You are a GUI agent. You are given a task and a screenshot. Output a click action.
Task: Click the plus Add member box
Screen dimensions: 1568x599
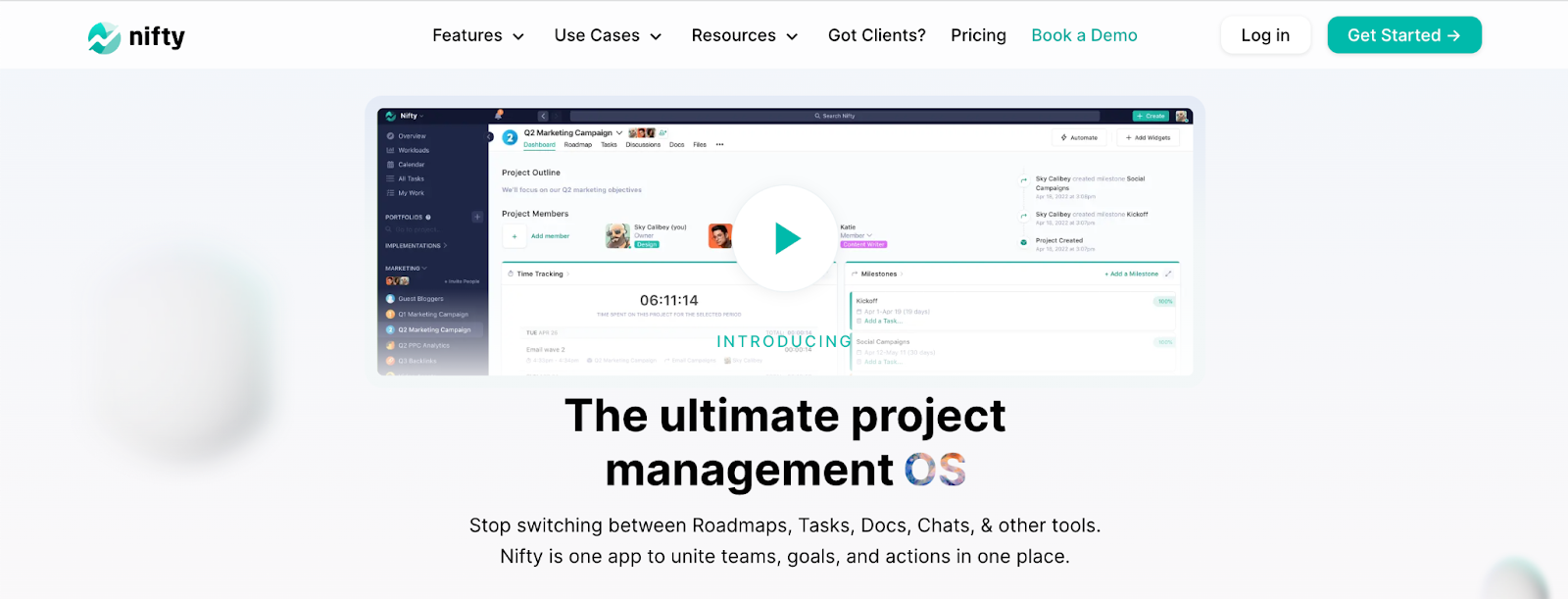click(514, 236)
